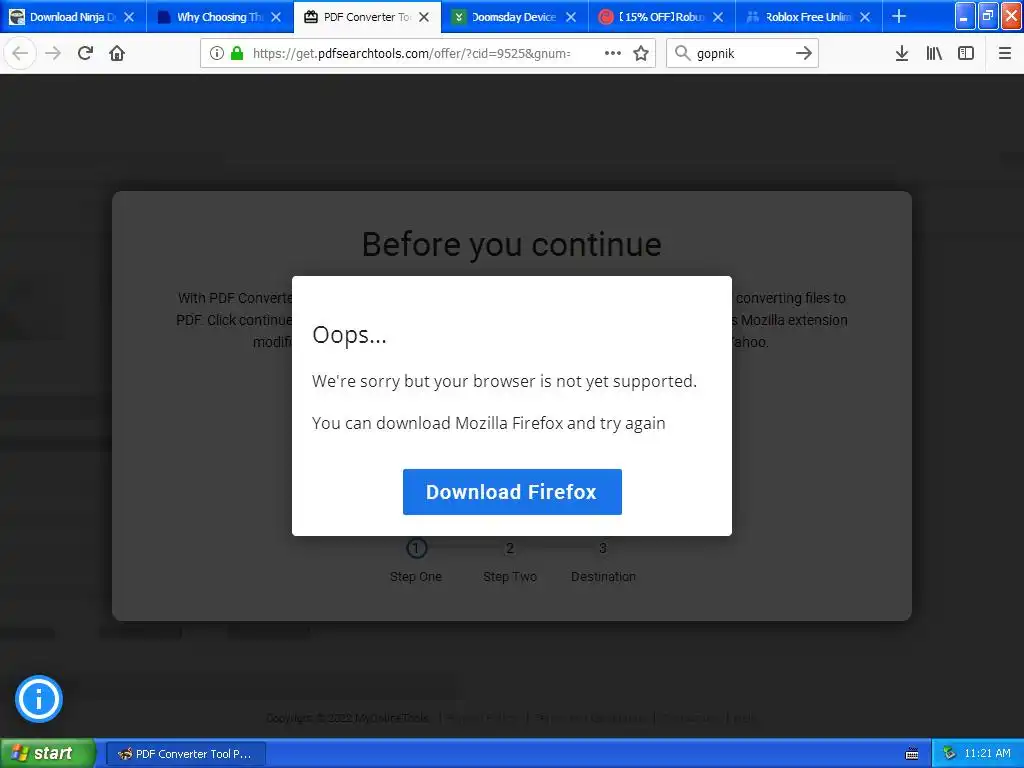The height and width of the screenshot is (768, 1024).
Task: Switch to Why Choosing tab
Action: (x=212, y=16)
